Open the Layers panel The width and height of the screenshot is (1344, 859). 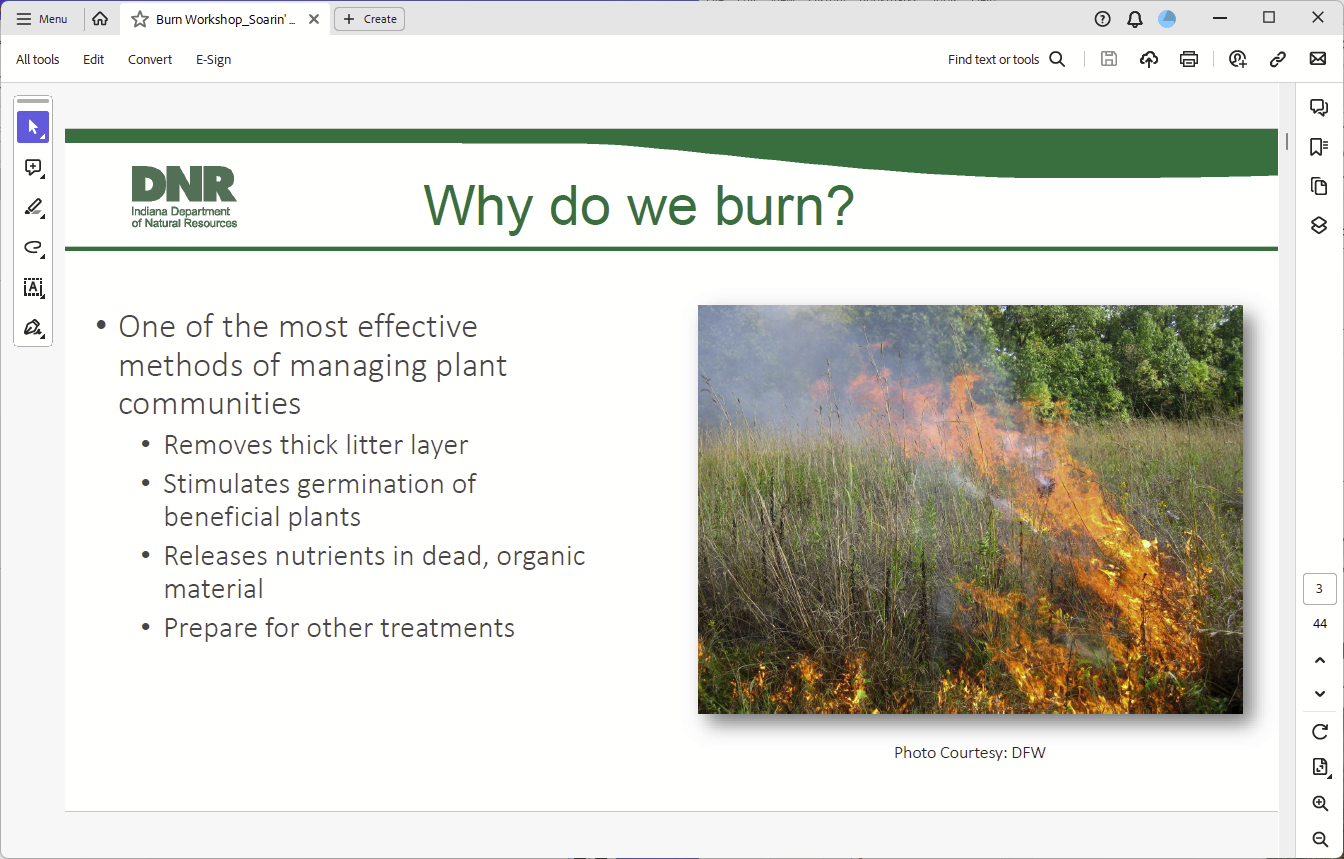click(x=1319, y=225)
